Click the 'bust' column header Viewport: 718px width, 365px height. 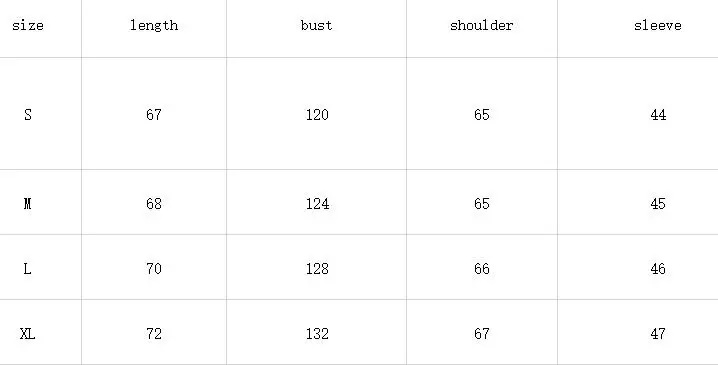click(316, 25)
